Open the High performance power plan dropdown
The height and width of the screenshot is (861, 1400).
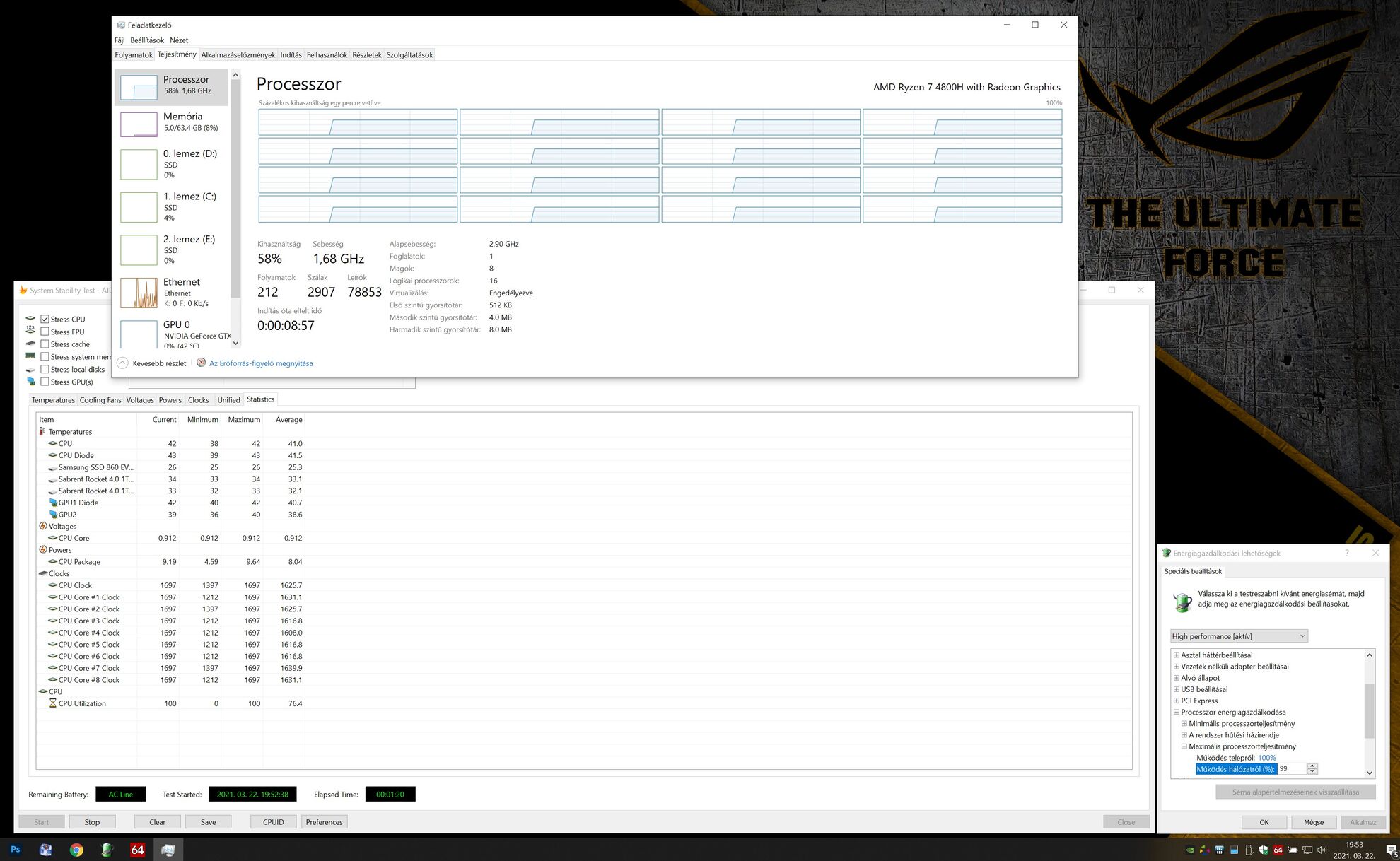coord(1239,636)
